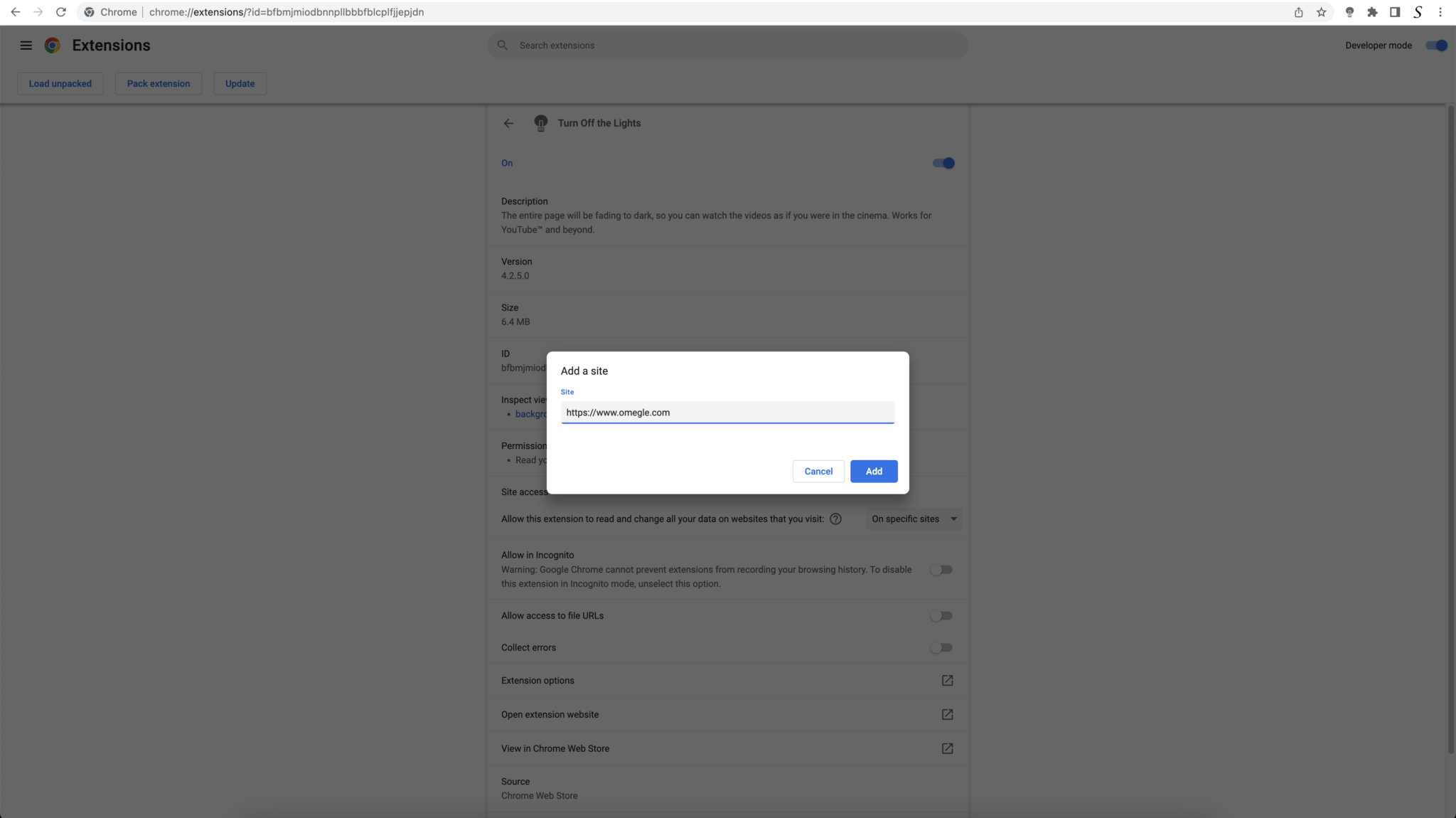Bookmark this page with the star icon
1456x818 pixels.
pyautogui.click(x=1321, y=12)
